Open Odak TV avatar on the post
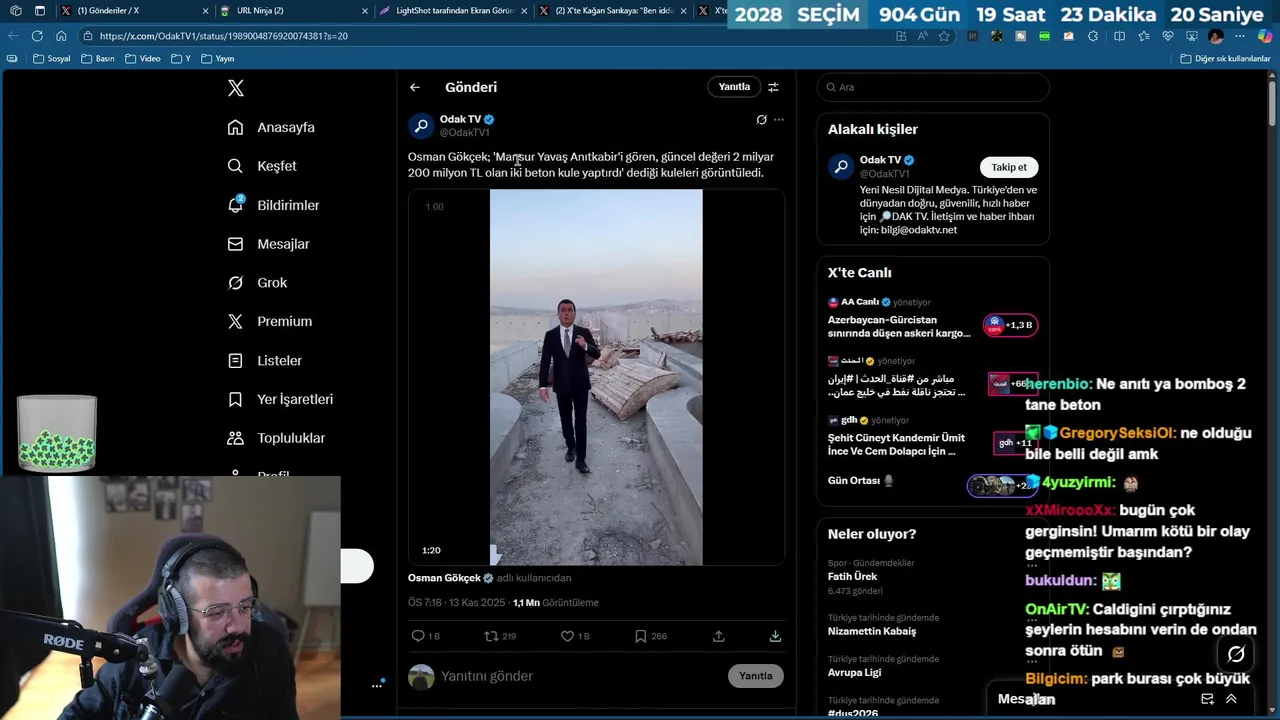Image resolution: width=1280 pixels, height=720 pixels. [421, 125]
